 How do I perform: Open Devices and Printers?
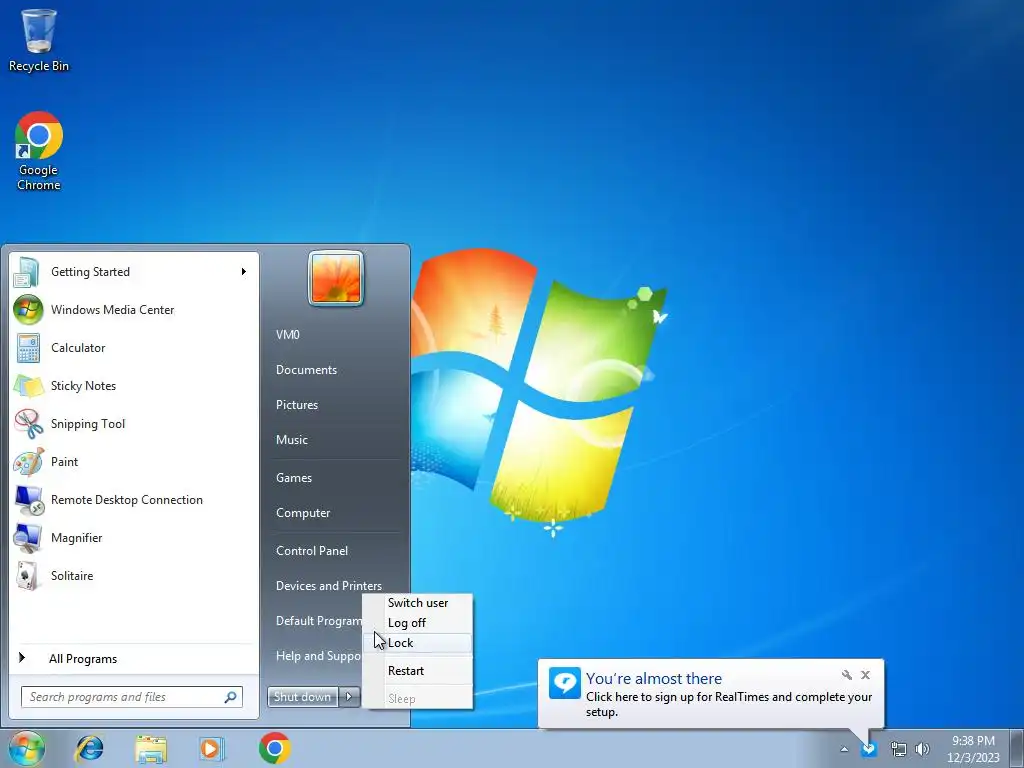328,586
